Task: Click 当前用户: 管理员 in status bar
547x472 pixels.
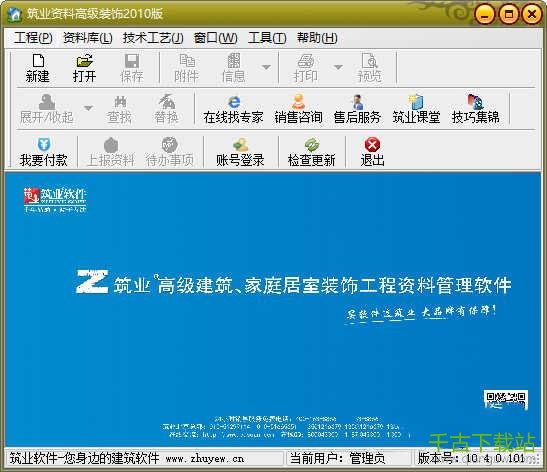Action: [x=337, y=458]
